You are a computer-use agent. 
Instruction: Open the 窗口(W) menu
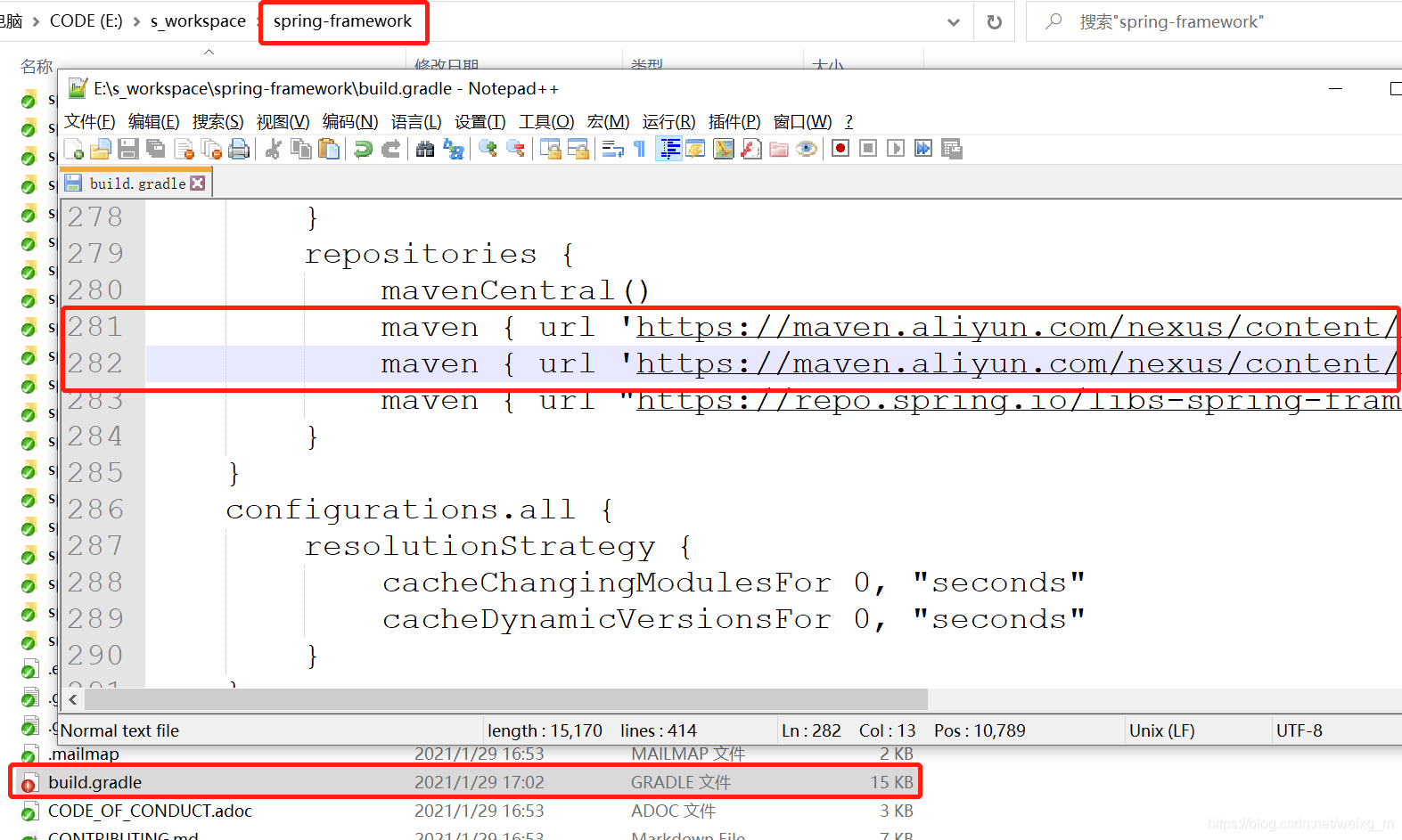tap(802, 121)
